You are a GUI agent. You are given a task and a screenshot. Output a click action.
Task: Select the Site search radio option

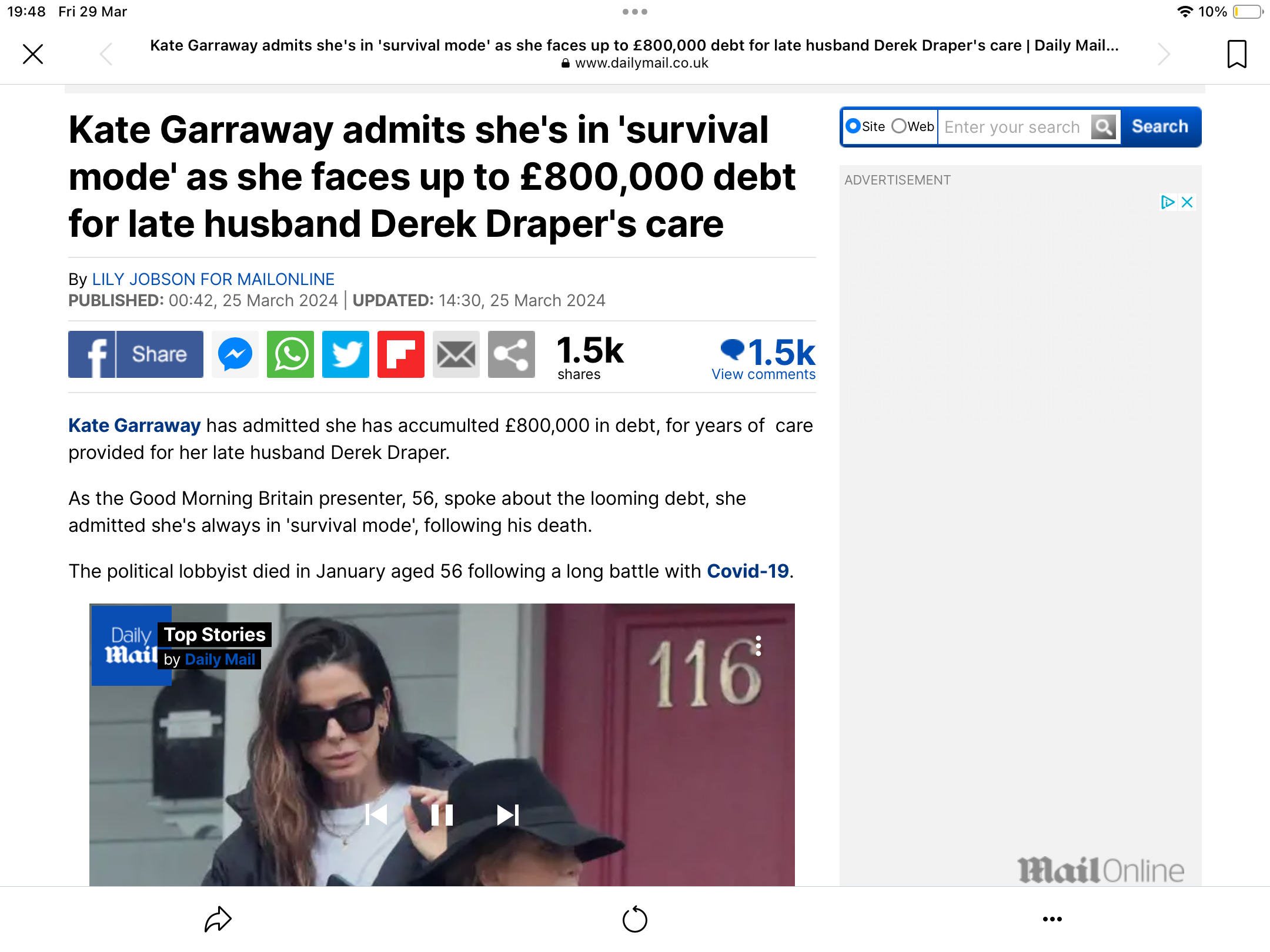coord(853,126)
